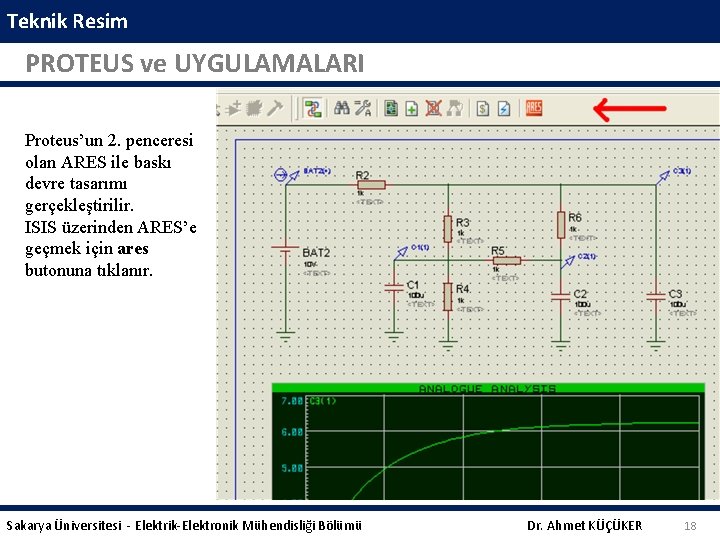720x540 pixels.
Task: Click the Remove Sheet red cross icon
Action: coord(433,108)
